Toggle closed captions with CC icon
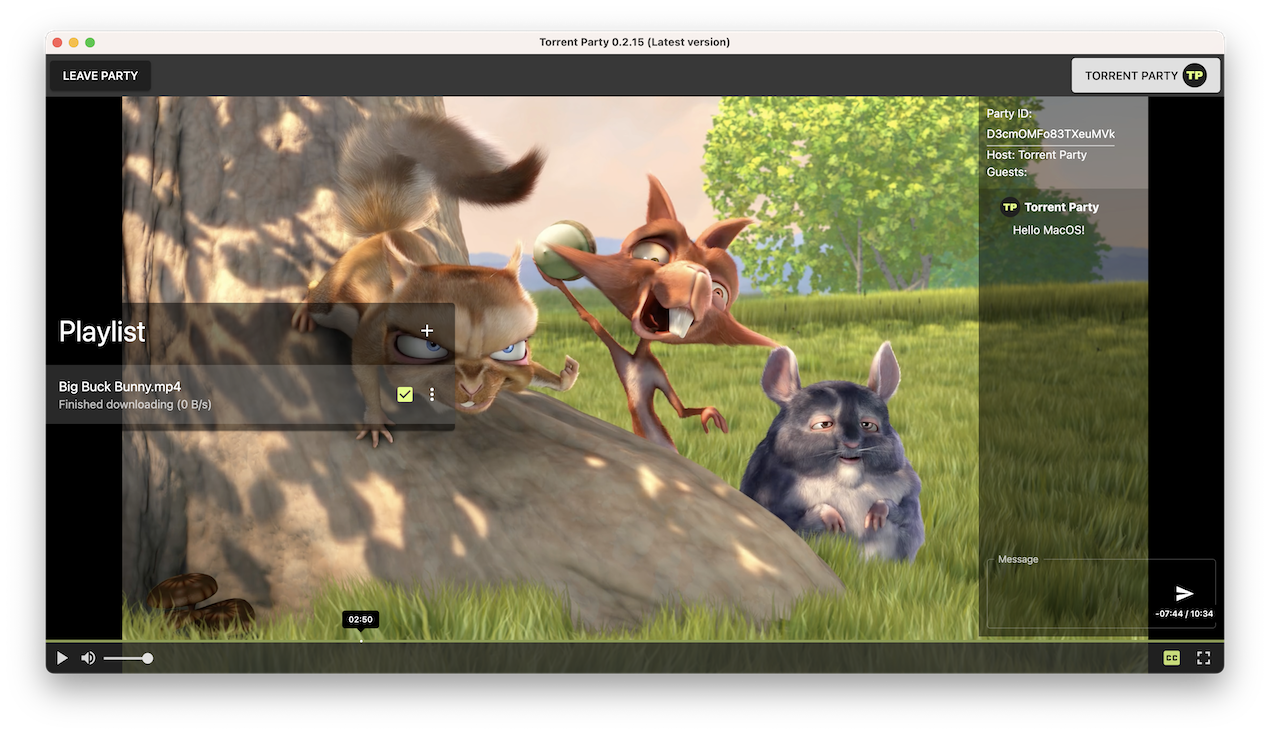The height and width of the screenshot is (734, 1270). pos(1172,658)
